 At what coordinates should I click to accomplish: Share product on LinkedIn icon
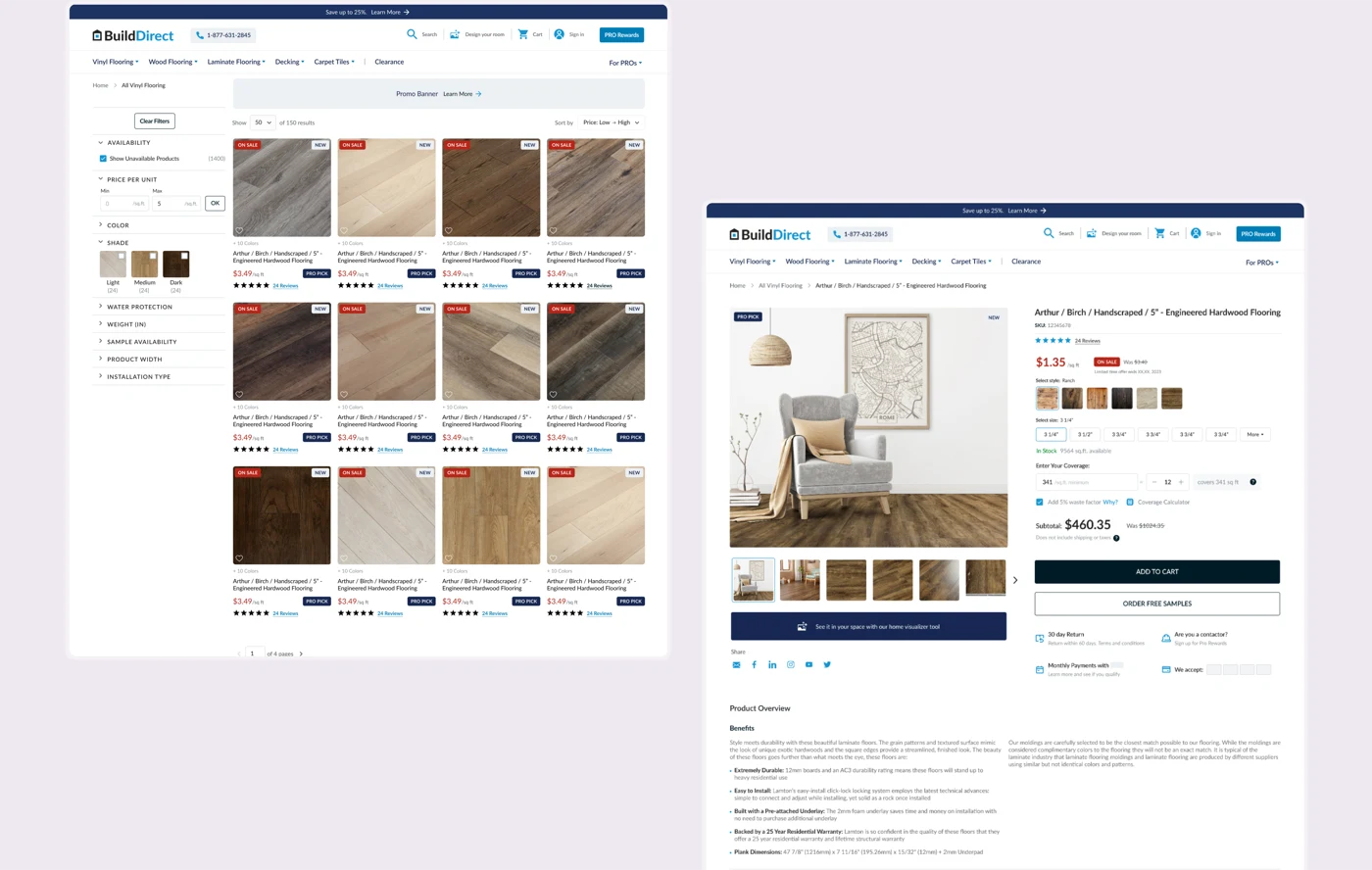tap(772, 664)
